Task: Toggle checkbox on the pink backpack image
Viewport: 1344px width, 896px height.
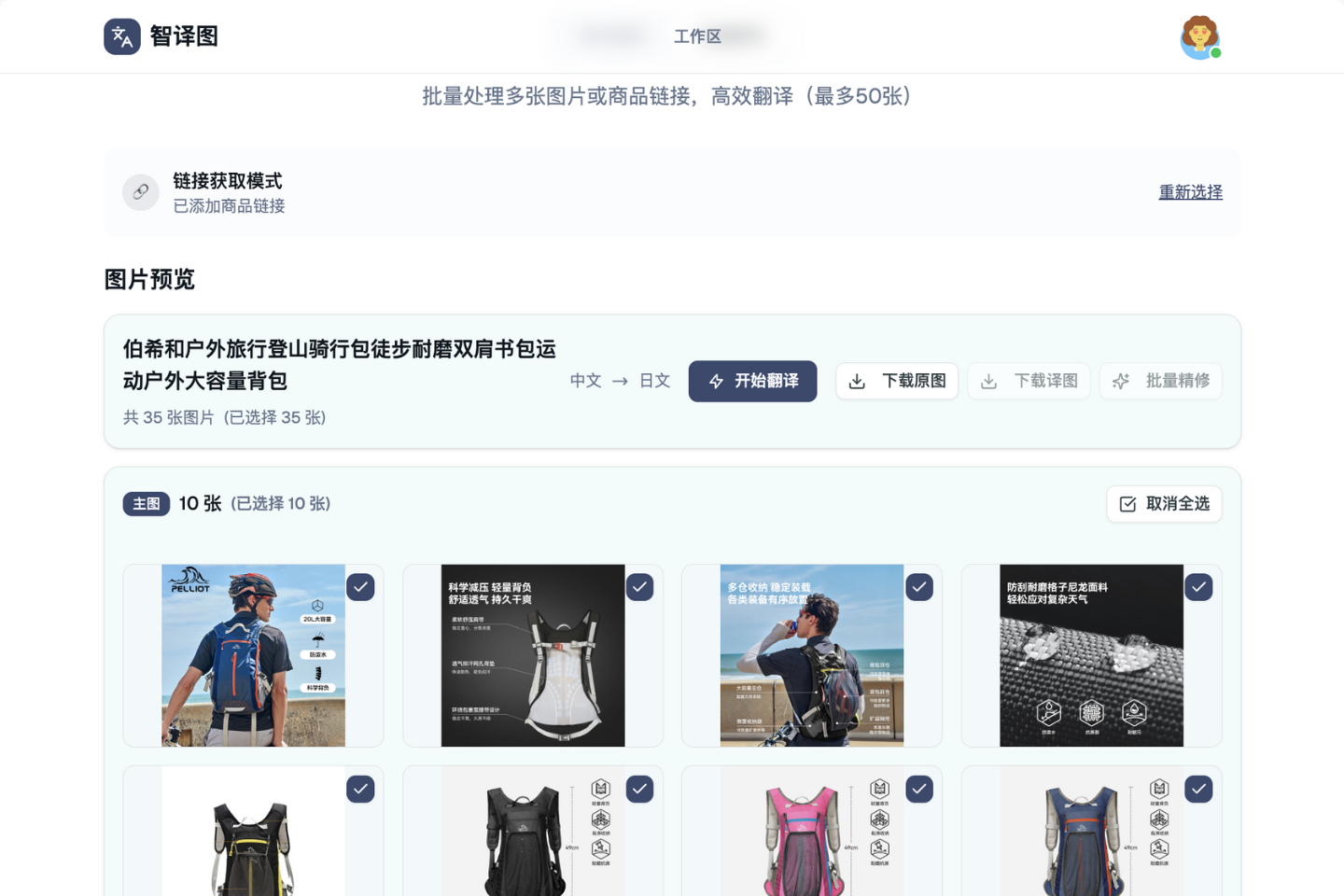Action: [x=919, y=790]
